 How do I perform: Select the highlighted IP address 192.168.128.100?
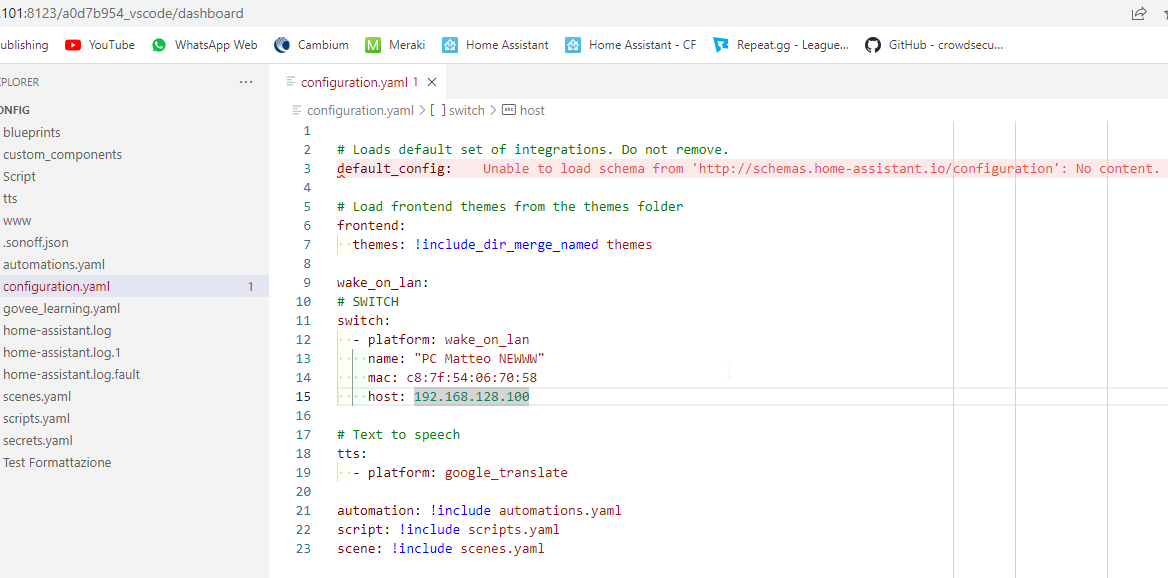click(x=471, y=396)
